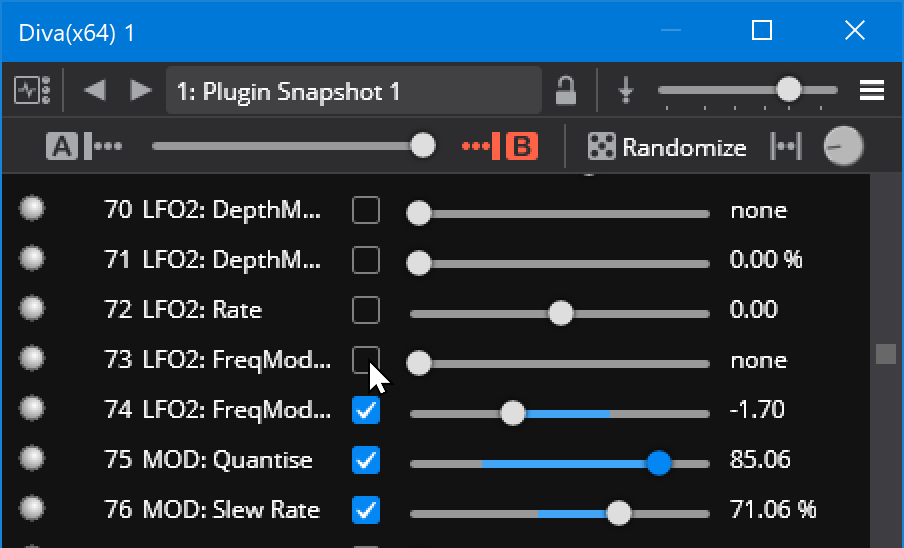Screen dimensions: 904x548
Task: Toggle the snapshot lock icon
Action: pyautogui.click(x=566, y=90)
